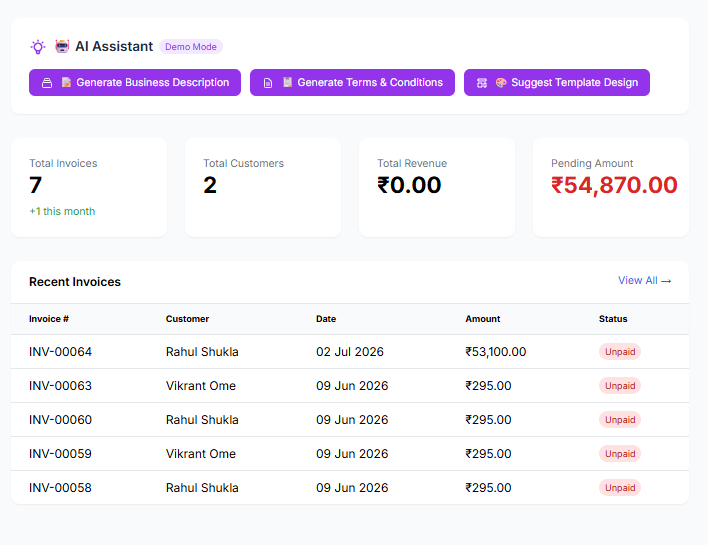Image resolution: width=708 pixels, height=545 pixels.
Task: Open the Total Invoices count 7
Action: (x=36, y=185)
